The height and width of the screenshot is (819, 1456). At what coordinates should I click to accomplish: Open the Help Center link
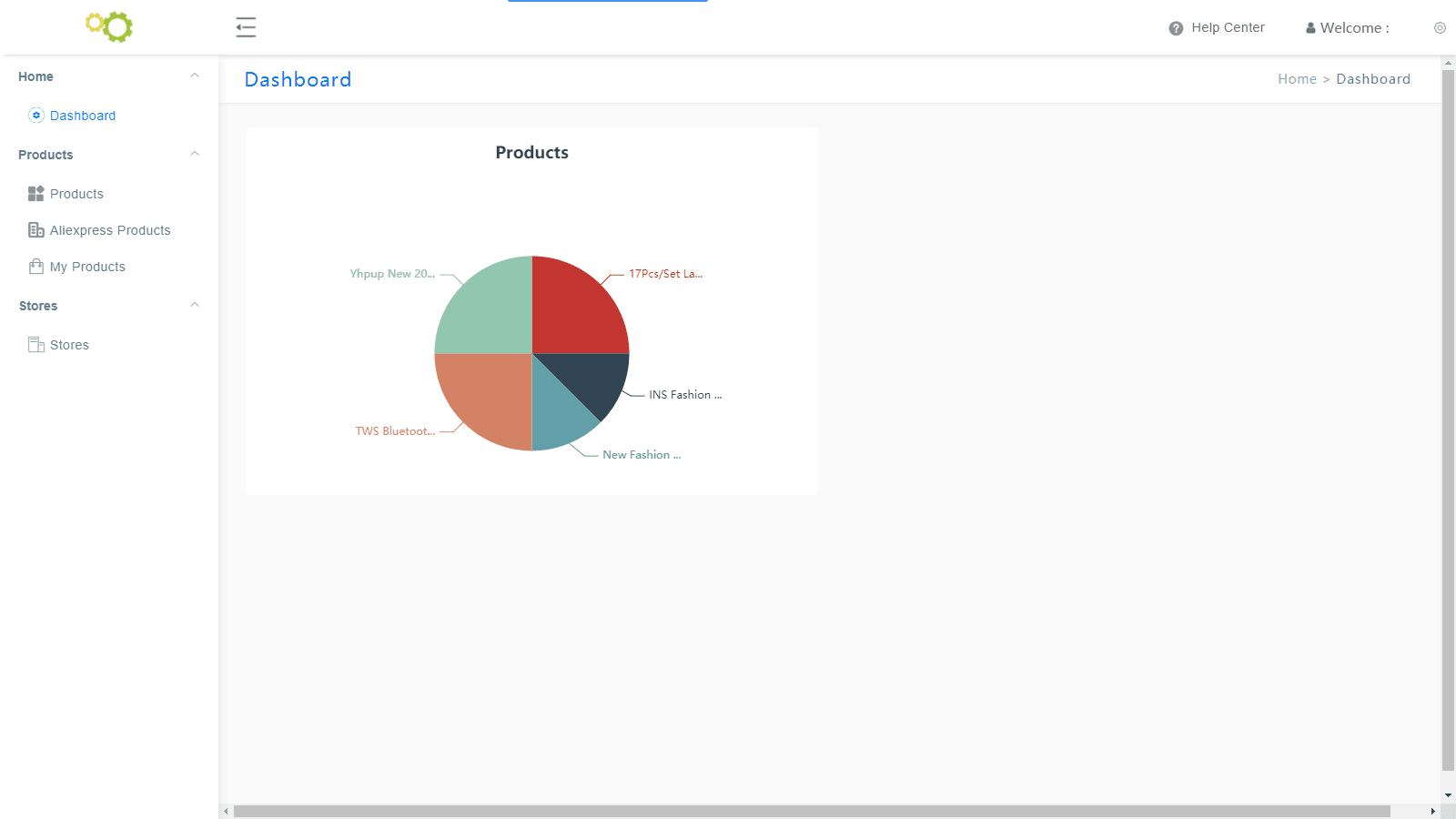click(1228, 28)
